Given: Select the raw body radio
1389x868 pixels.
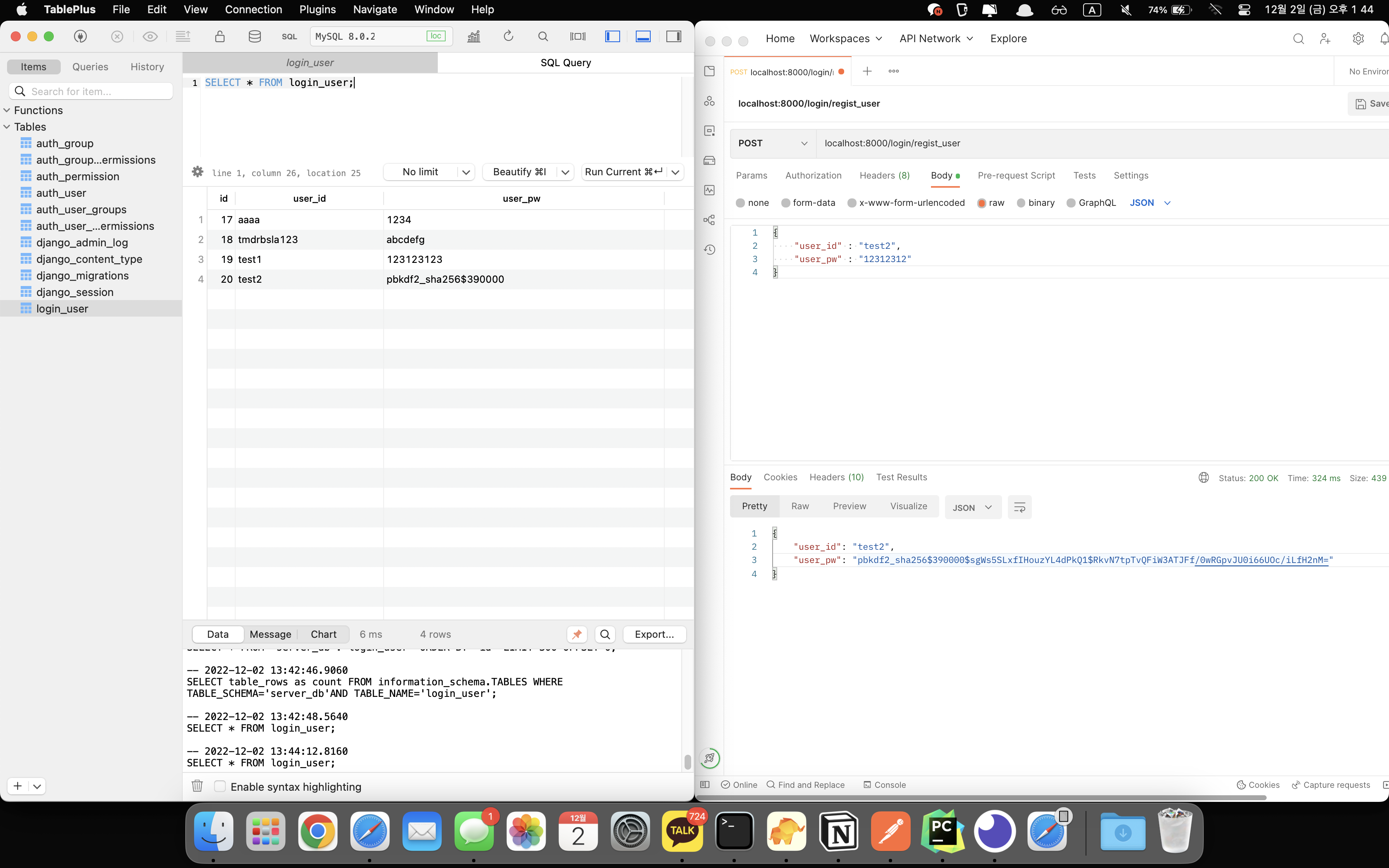Looking at the screenshot, I should point(981,203).
